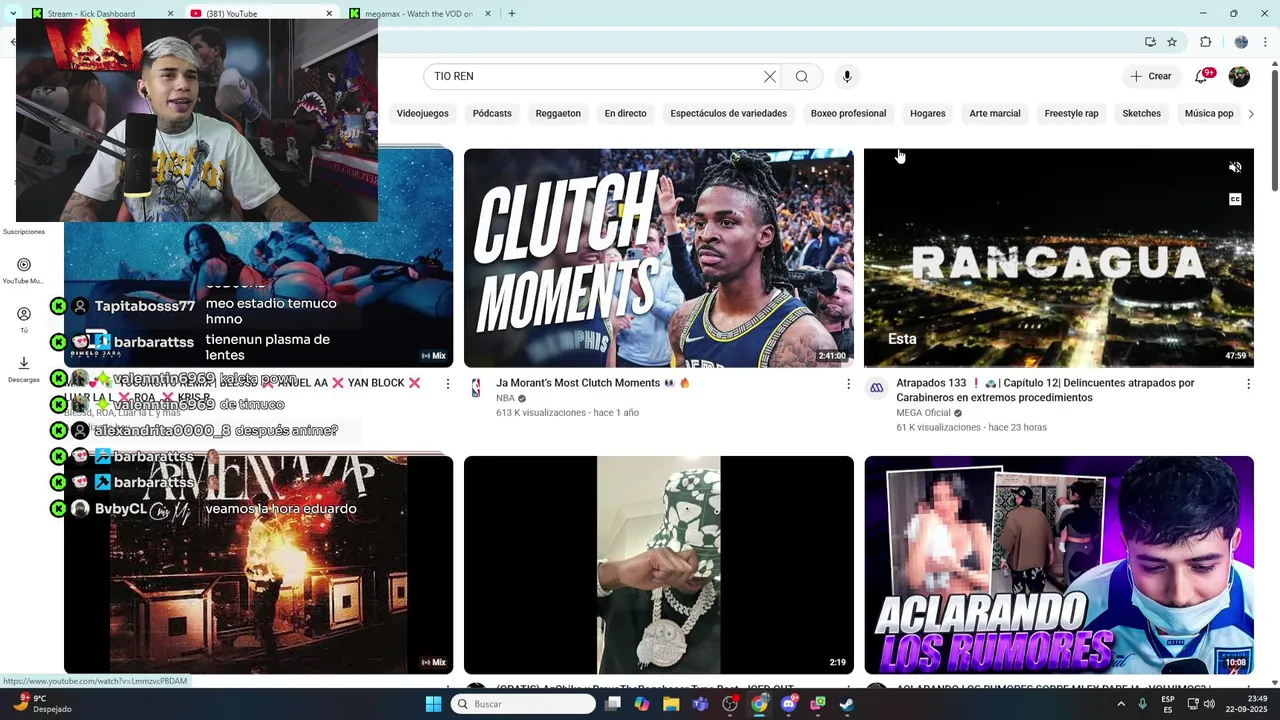The image size is (1280, 720).
Task: Open the Chrome tab search dropdown
Action: pyautogui.click(x=12, y=13)
